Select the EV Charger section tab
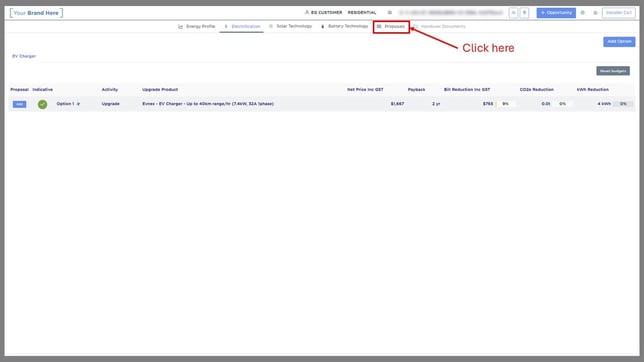The width and height of the screenshot is (644, 362). 24,56
